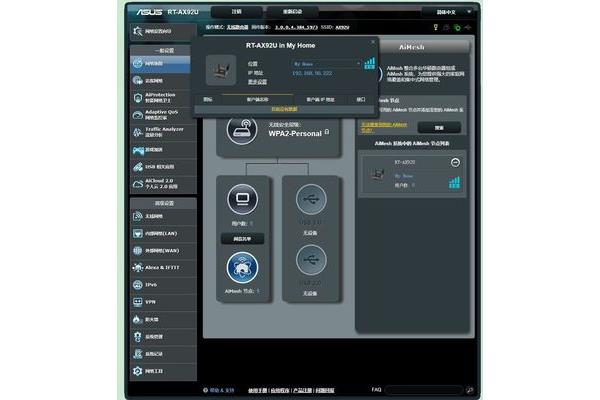
Task: Select the interface tab in popup
Action: [x=361, y=100]
